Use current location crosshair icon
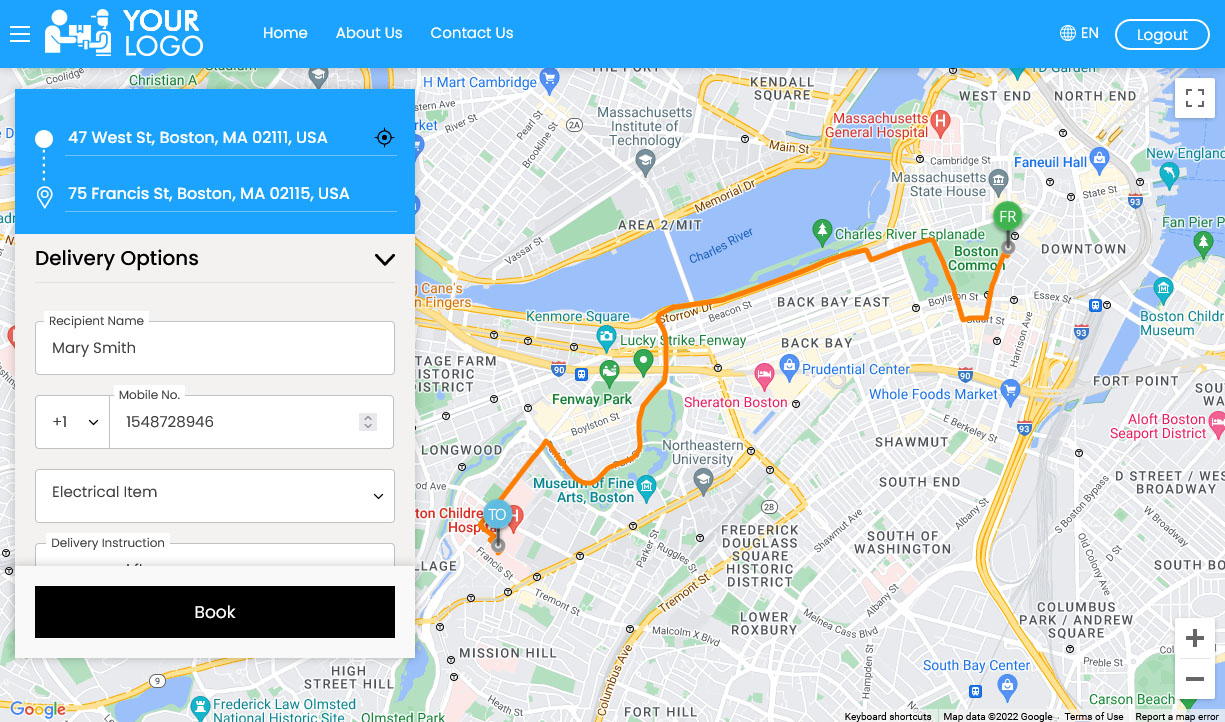Screen dimensions: 1225x722 tap(384, 138)
